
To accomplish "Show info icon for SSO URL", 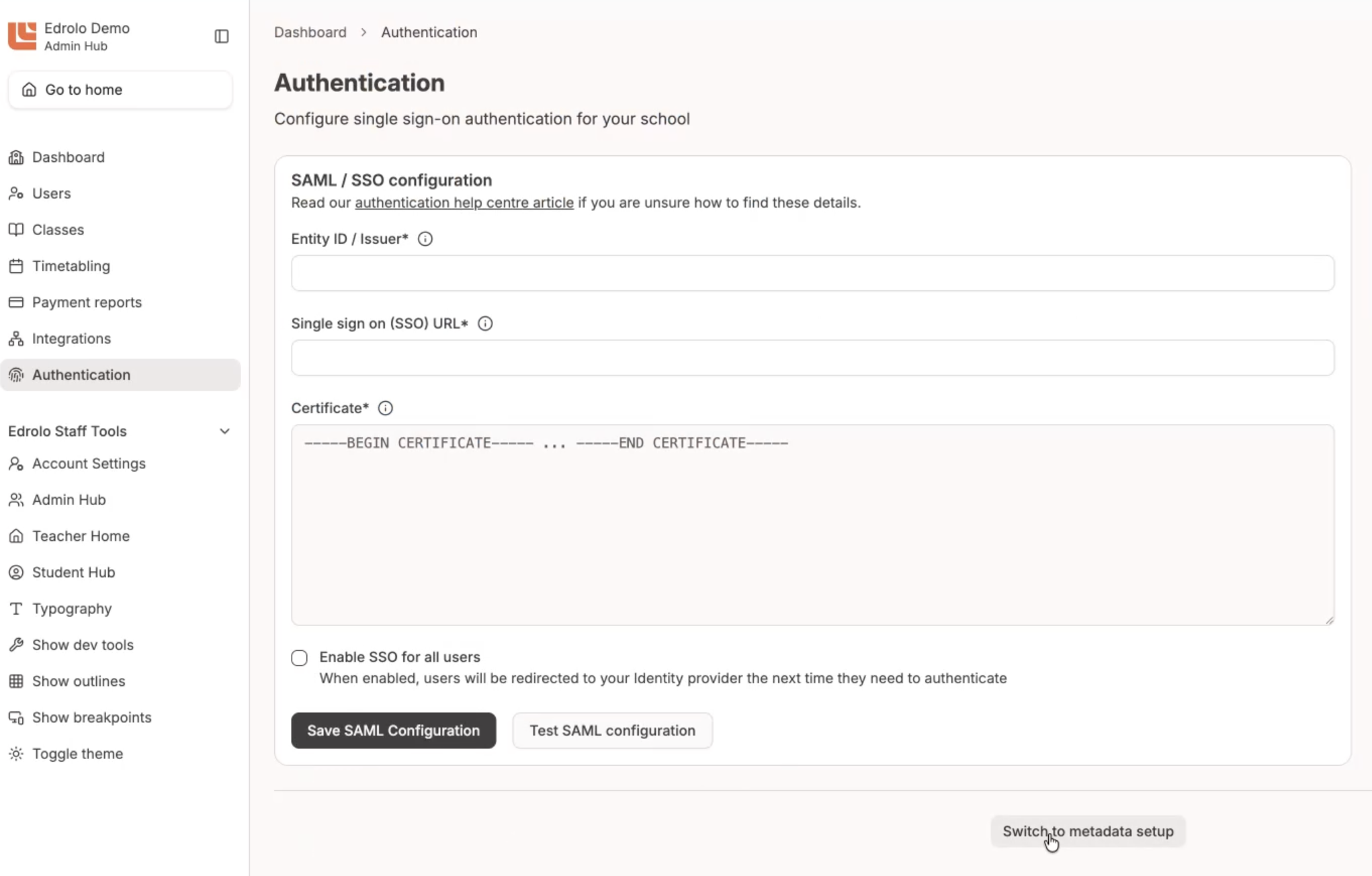I will [485, 324].
